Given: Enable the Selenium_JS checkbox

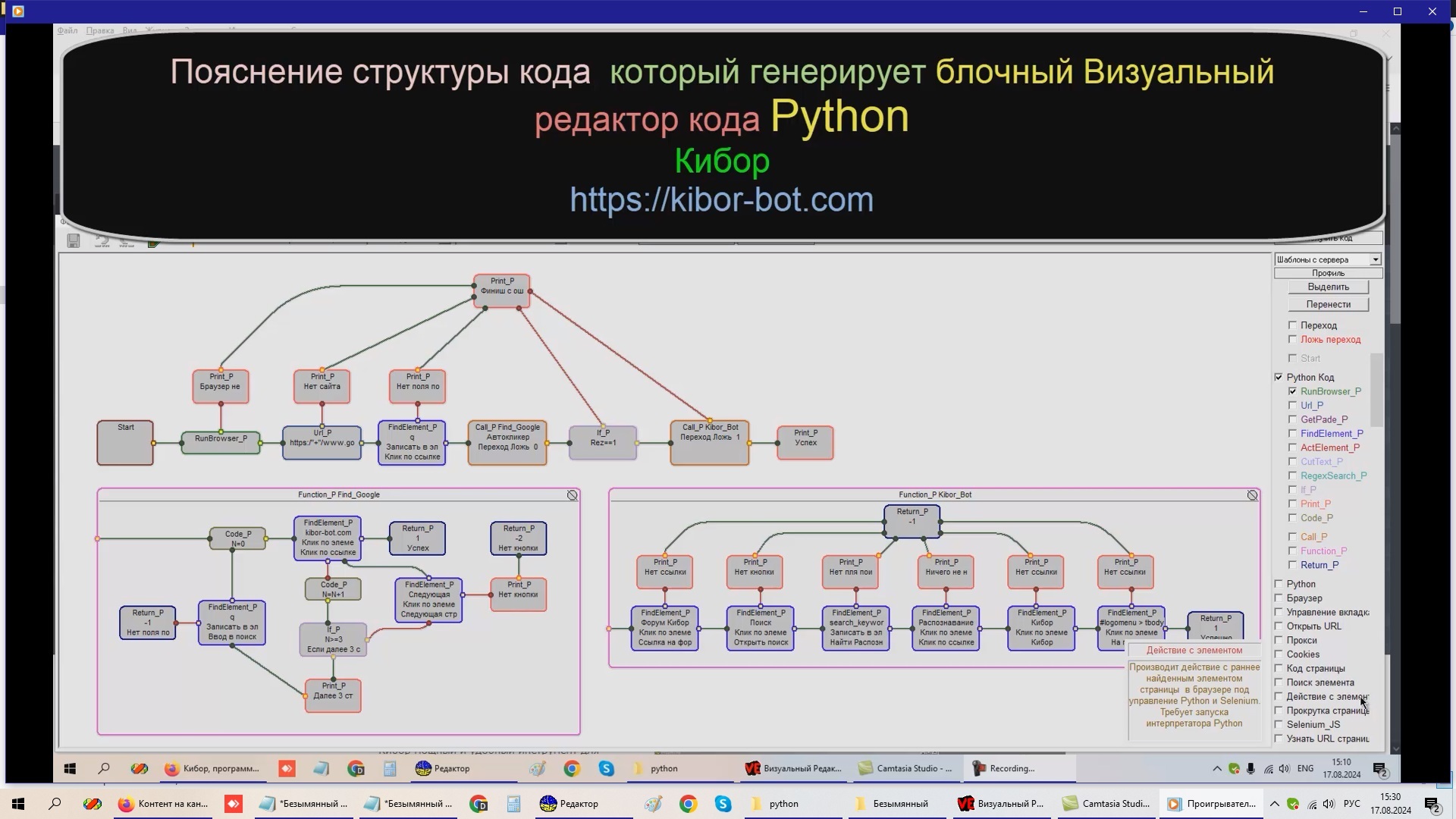Looking at the screenshot, I should pos(1279,724).
